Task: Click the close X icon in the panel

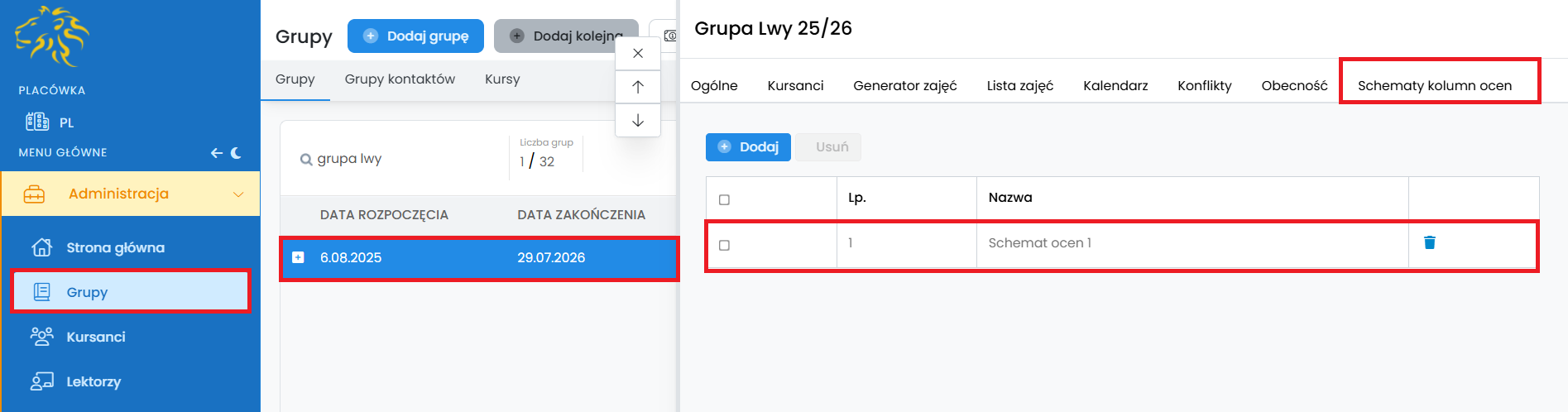Action: click(638, 54)
